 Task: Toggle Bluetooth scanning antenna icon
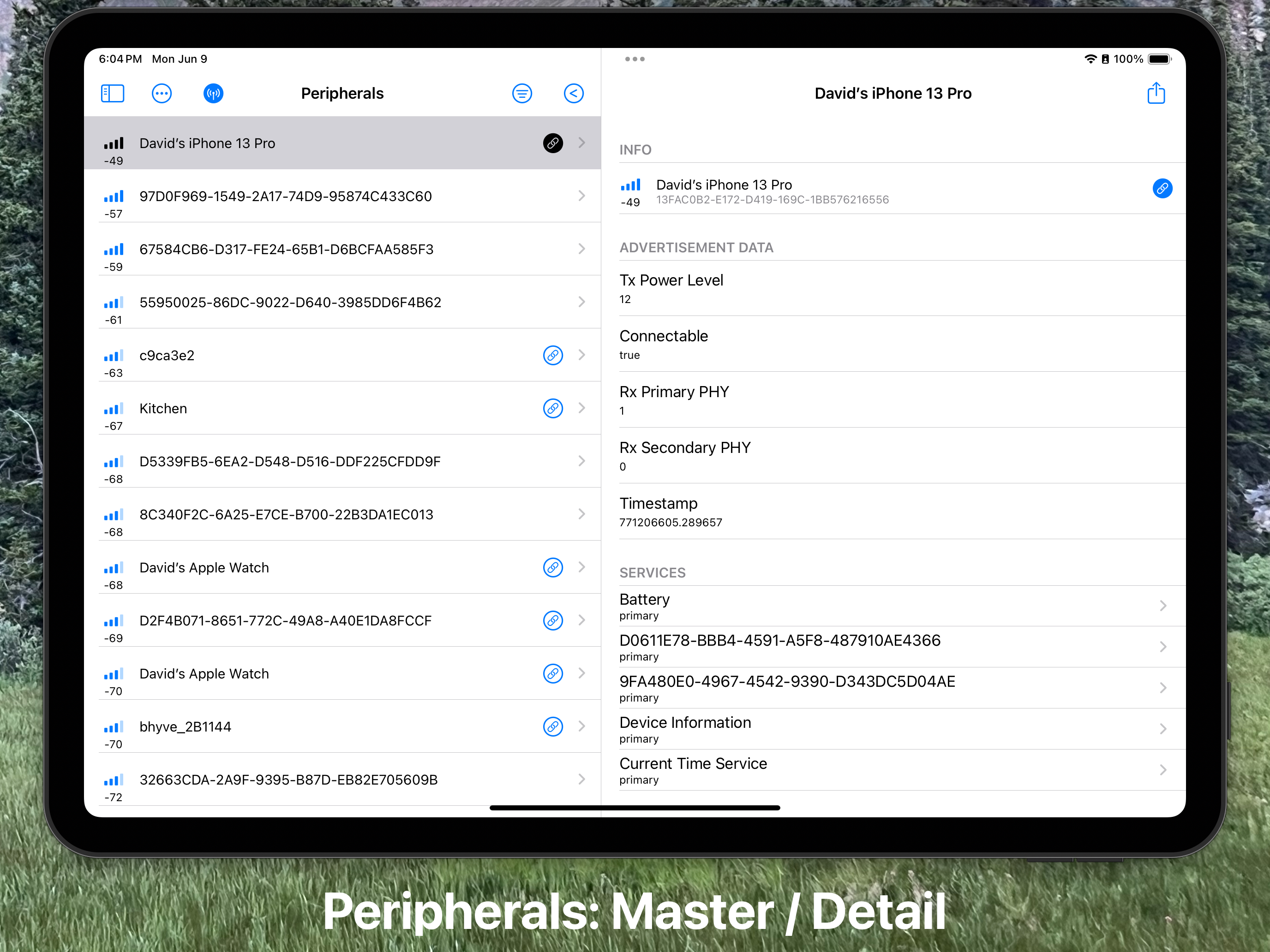[214, 94]
